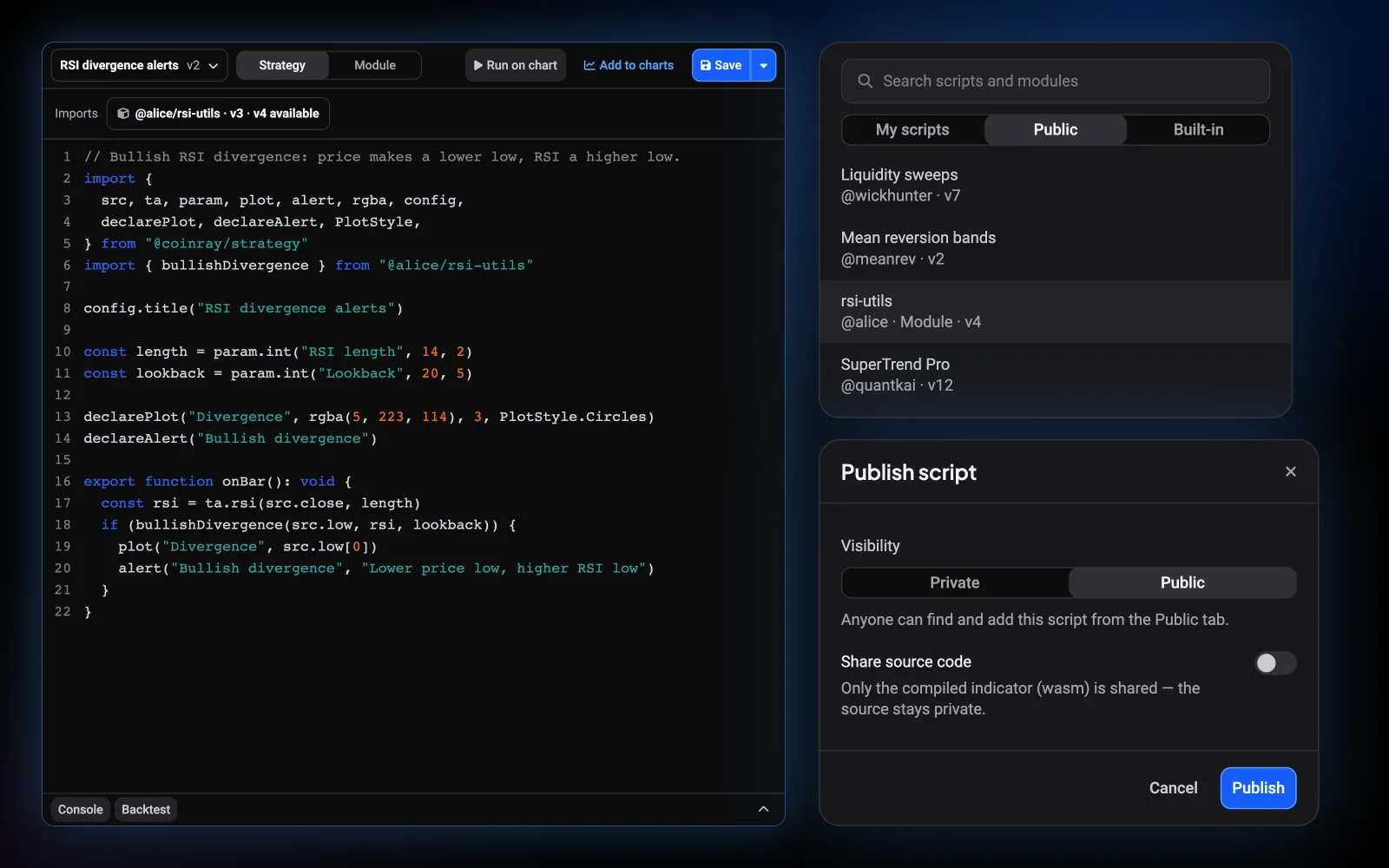Close the Publish script dialog
The height and width of the screenshot is (868, 1389).
[x=1291, y=471]
